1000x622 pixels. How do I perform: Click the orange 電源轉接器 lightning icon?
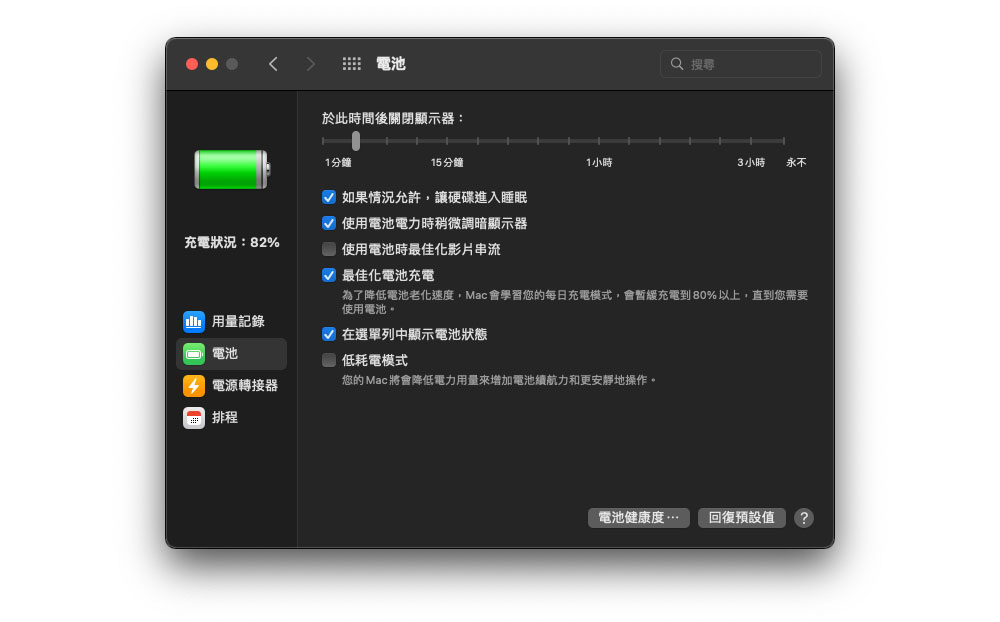point(194,385)
